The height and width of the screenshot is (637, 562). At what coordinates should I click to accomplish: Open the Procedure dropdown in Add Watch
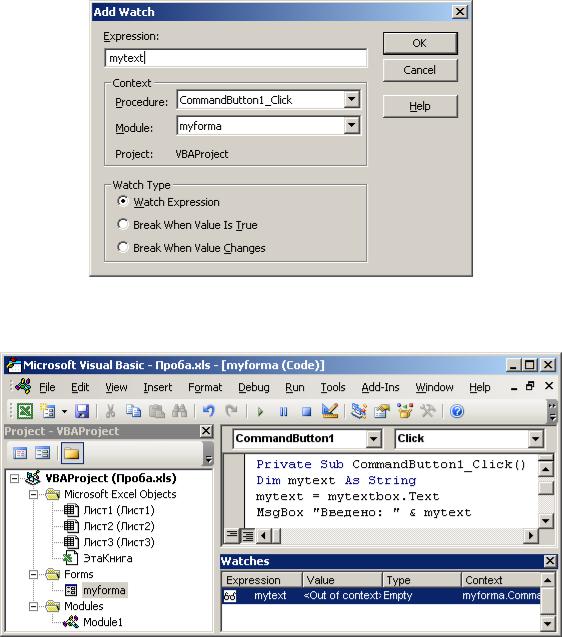pos(352,99)
